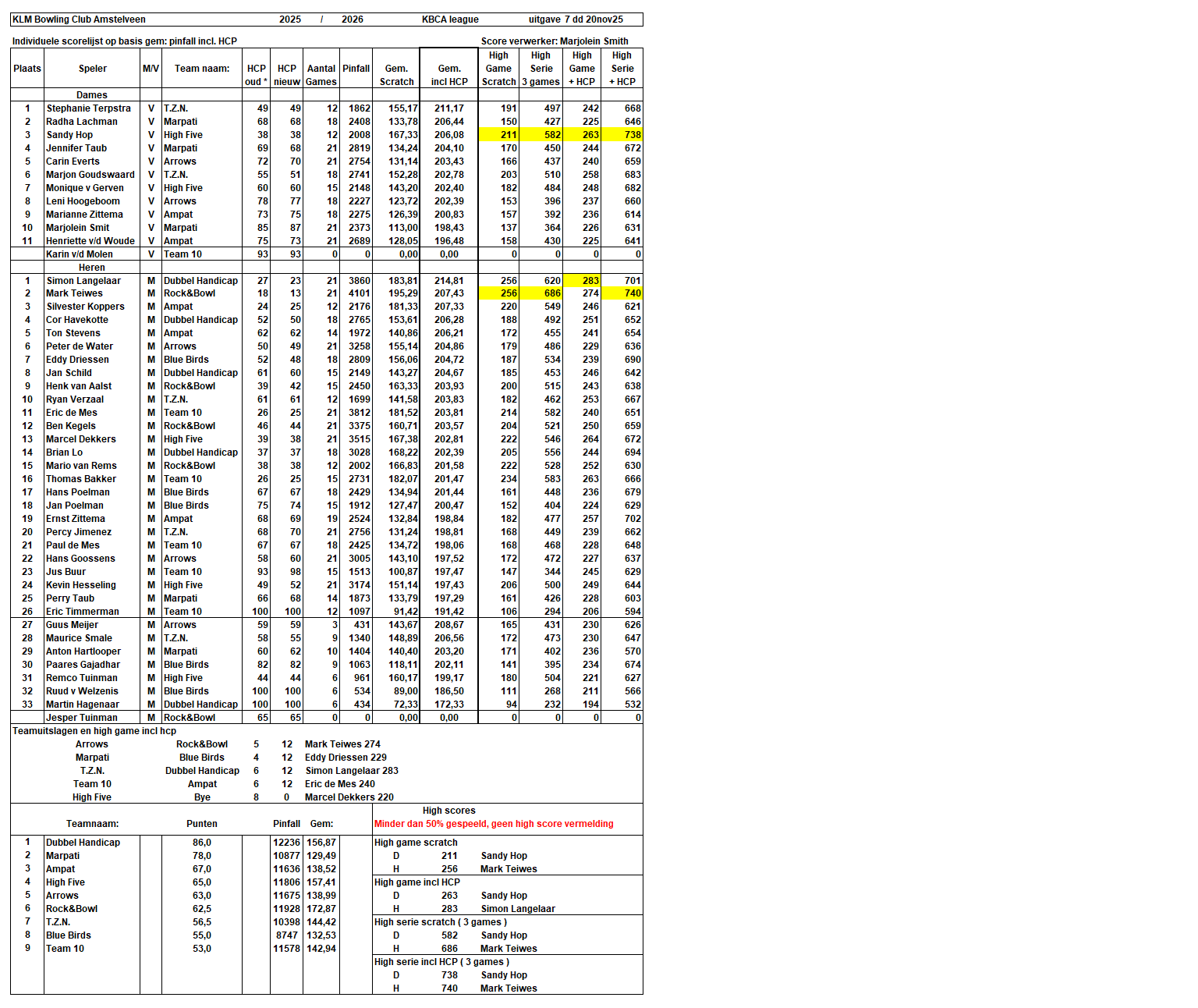Click the "HCP nieuw" column header
1198x1008 pixels.
click(287, 75)
